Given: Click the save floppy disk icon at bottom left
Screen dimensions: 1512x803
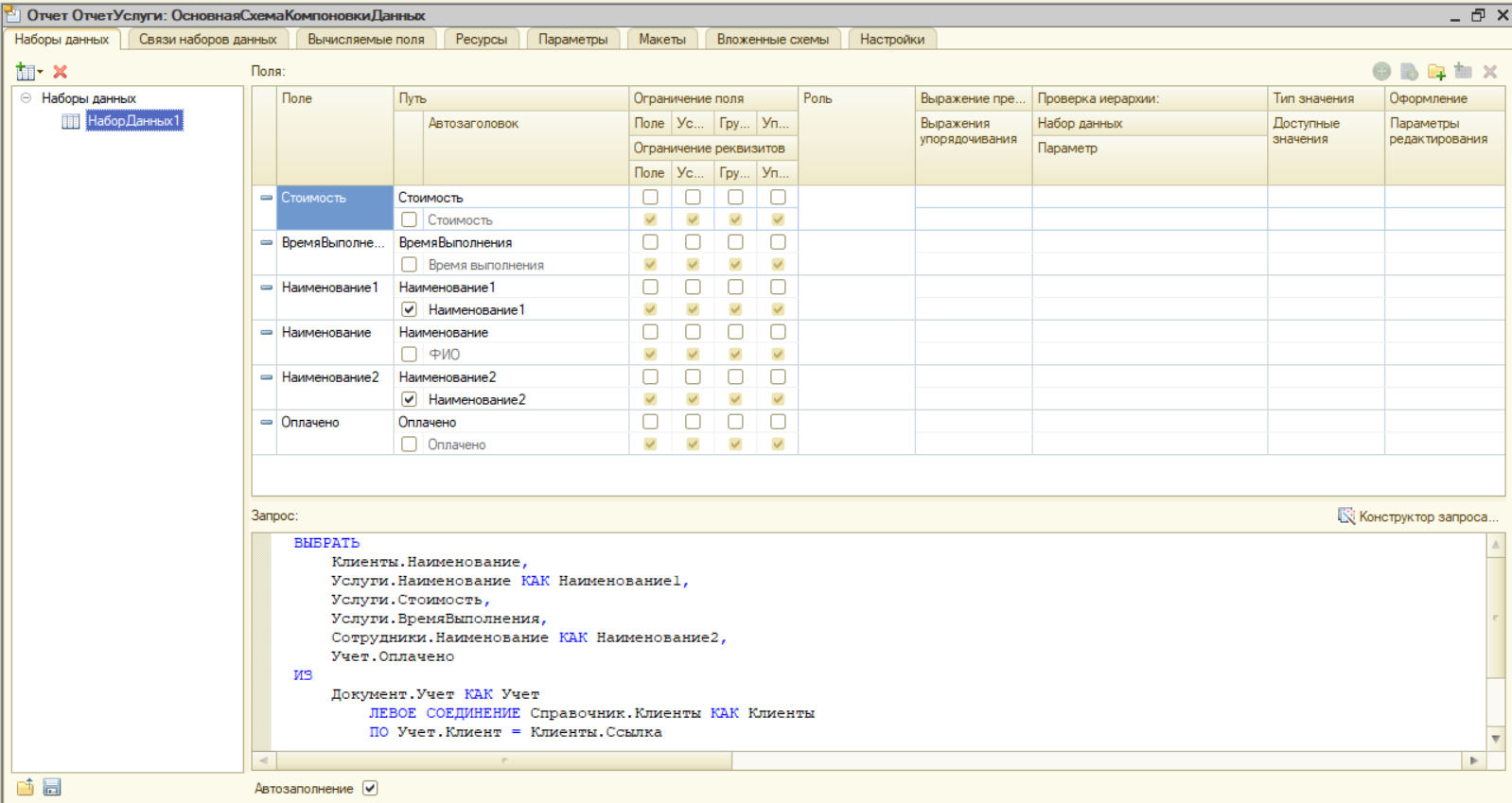Looking at the screenshot, I should click(52, 787).
